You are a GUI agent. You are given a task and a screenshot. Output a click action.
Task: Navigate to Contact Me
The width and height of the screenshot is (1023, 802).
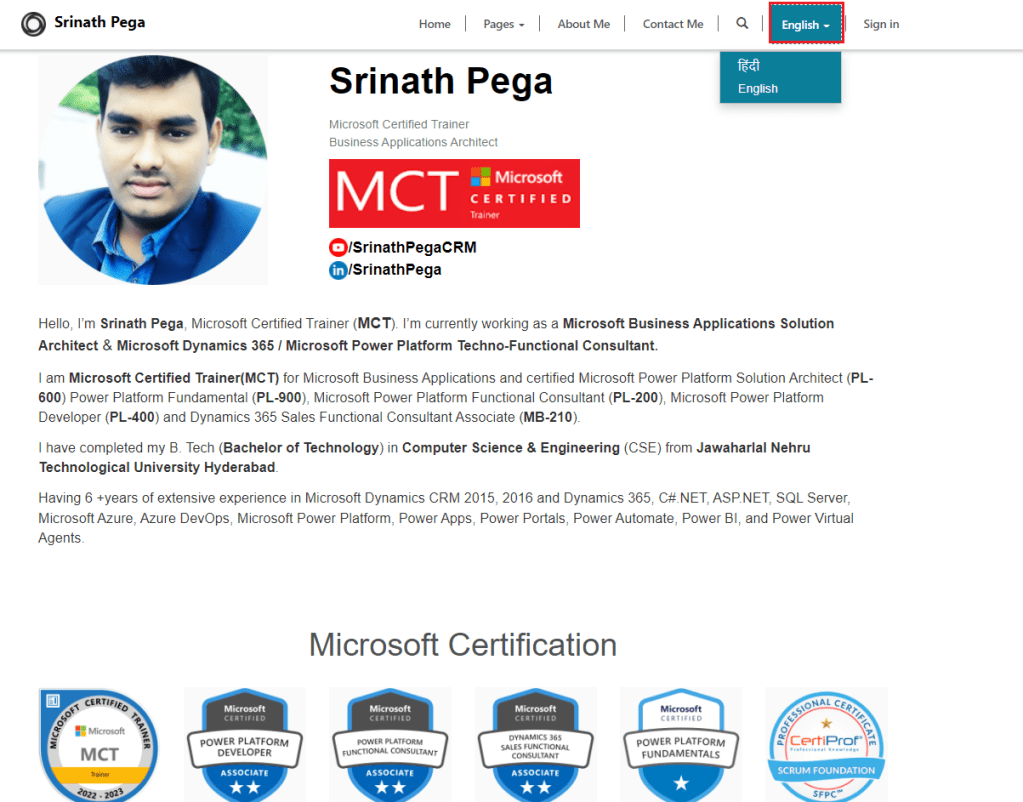coord(672,24)
